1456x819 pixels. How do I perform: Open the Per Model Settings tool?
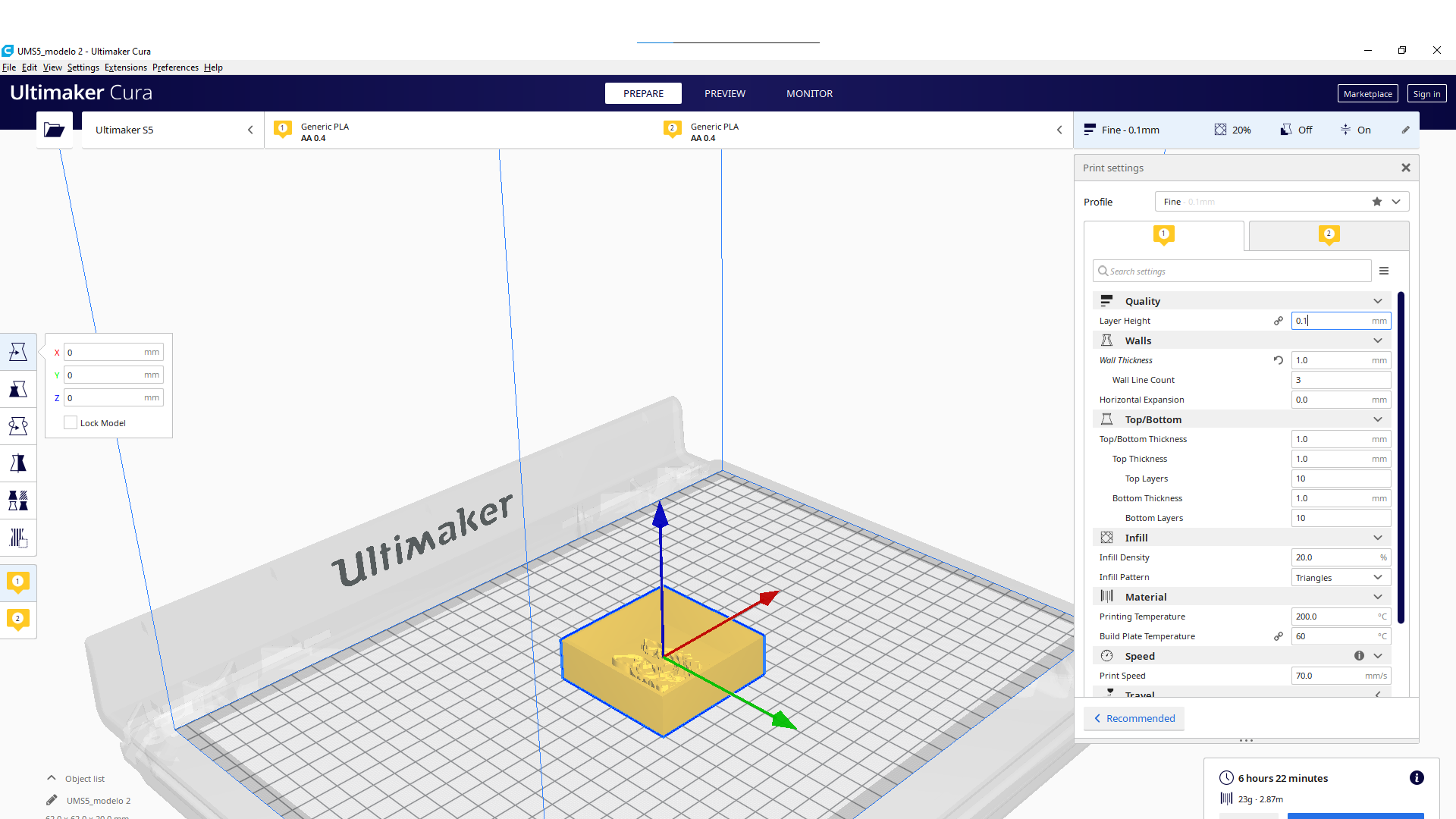[x=18, y=500]
